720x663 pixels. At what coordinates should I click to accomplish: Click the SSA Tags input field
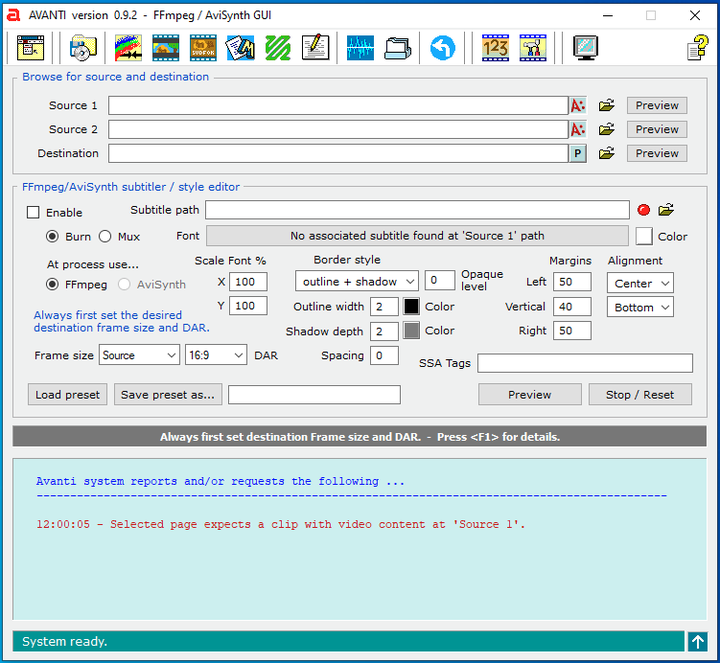pyautogui.click(x=584, y=363)
